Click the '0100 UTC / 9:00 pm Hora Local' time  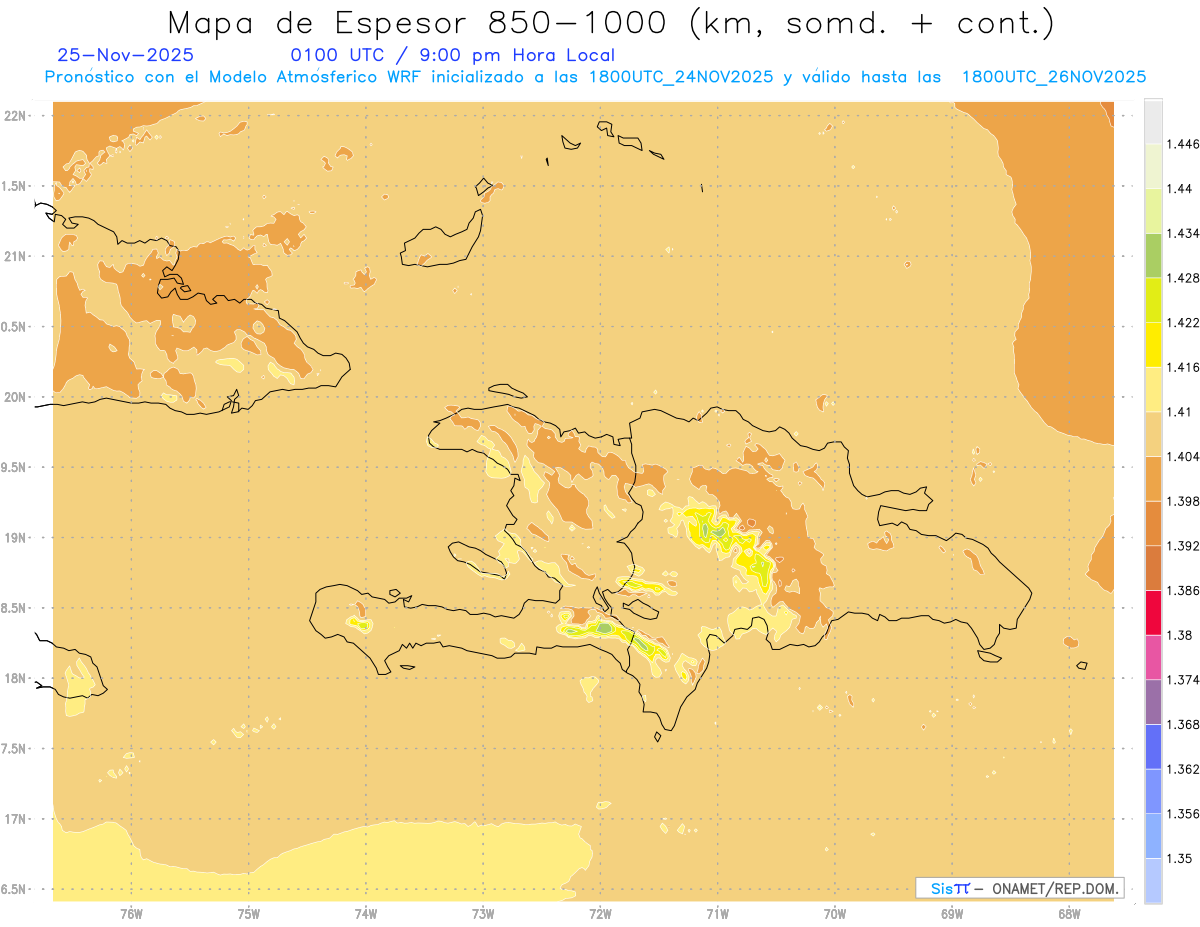(453, 55)
